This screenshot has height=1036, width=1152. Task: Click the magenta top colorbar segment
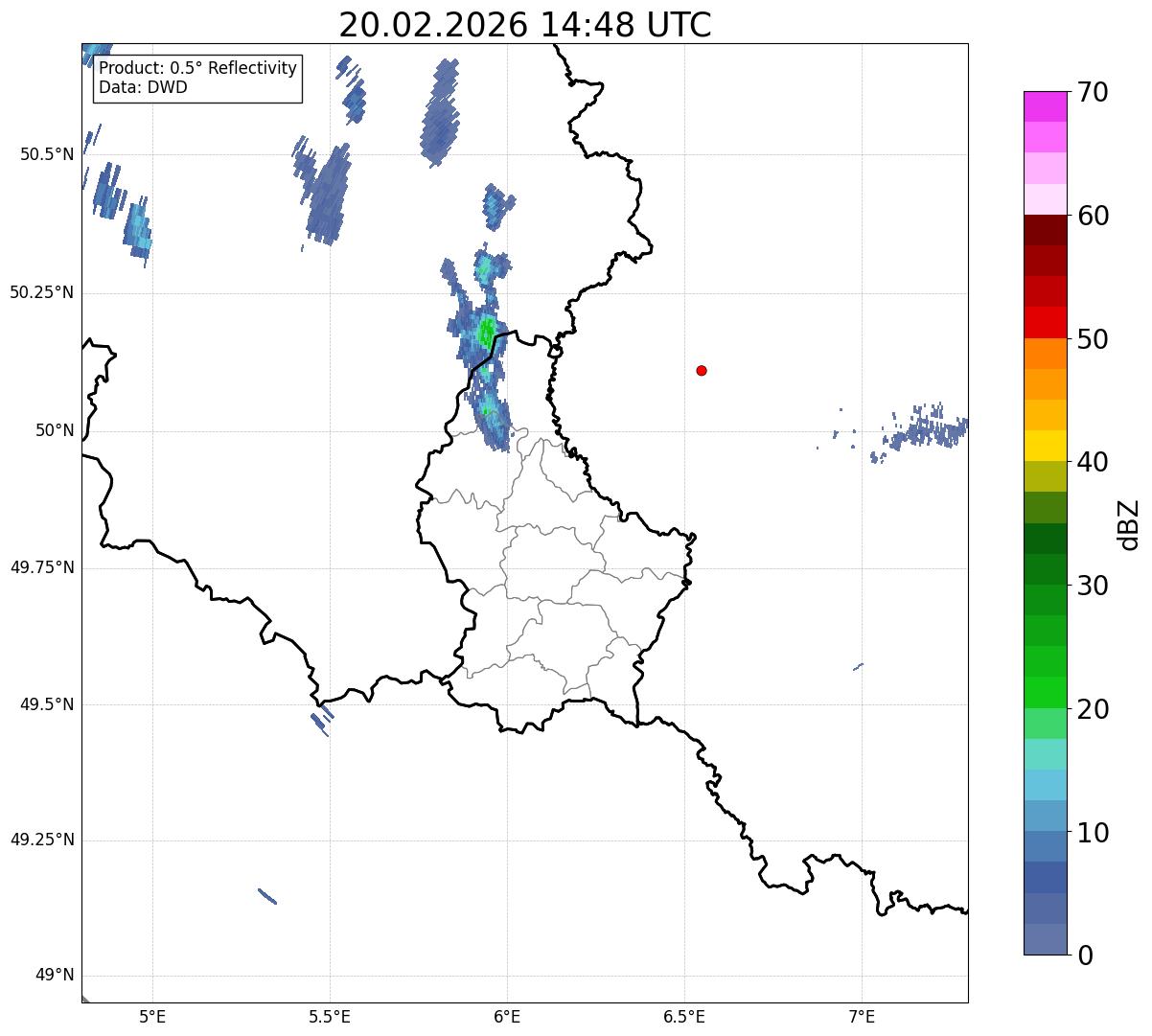point(1045,106)
